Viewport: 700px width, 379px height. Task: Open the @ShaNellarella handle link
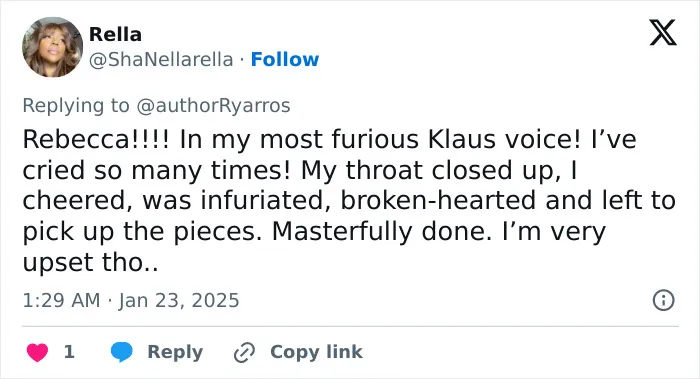pyautogui.click(x=161, y=59)
